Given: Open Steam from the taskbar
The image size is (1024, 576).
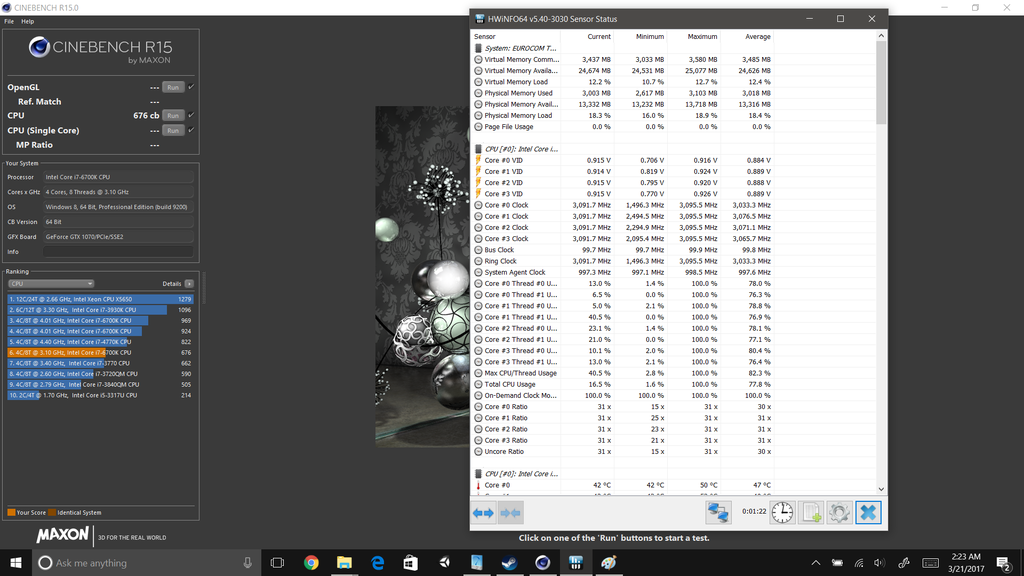Looking at the screenshot, I should [509, 563].
